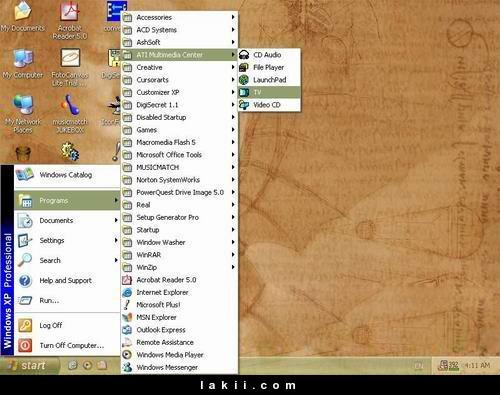Click the Acrobat Reader 5.0 menu icon
This screenshot has width=500, height=395.
click(x=127, y=280)
